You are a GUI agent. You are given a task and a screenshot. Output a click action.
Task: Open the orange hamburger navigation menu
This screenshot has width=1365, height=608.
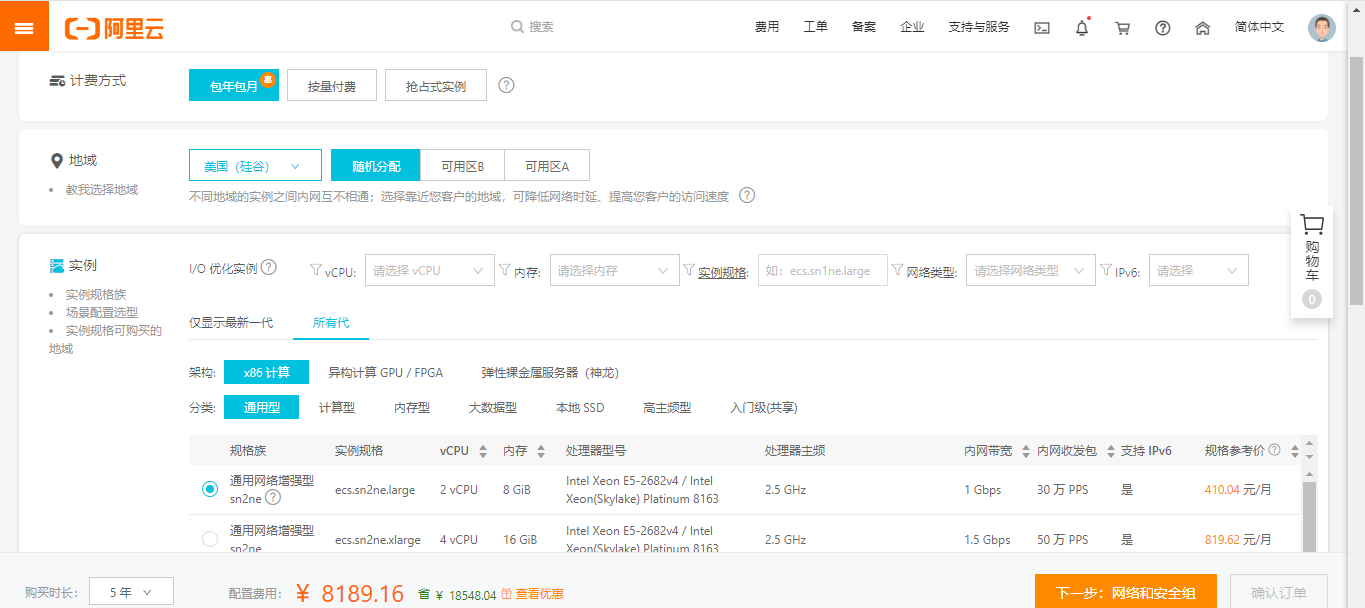tap(24, 26)
